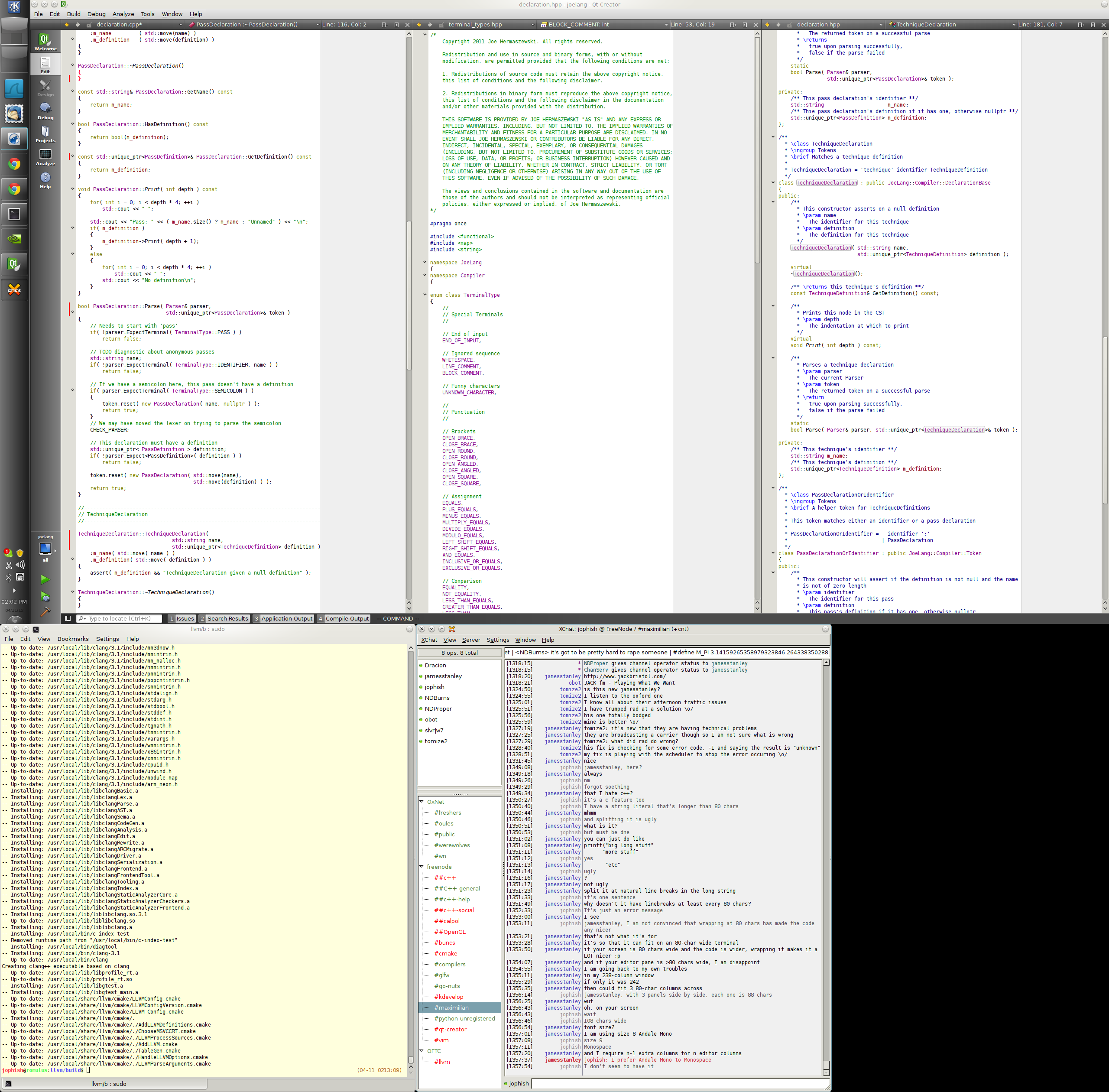Collapse the freenode server tree

[422, 867]
